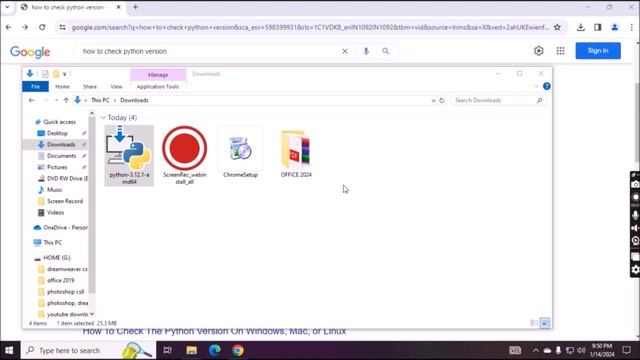Viewport: 640px width, 360px height.
Task: Start Google voice search microphone
Action: [366, 51]
